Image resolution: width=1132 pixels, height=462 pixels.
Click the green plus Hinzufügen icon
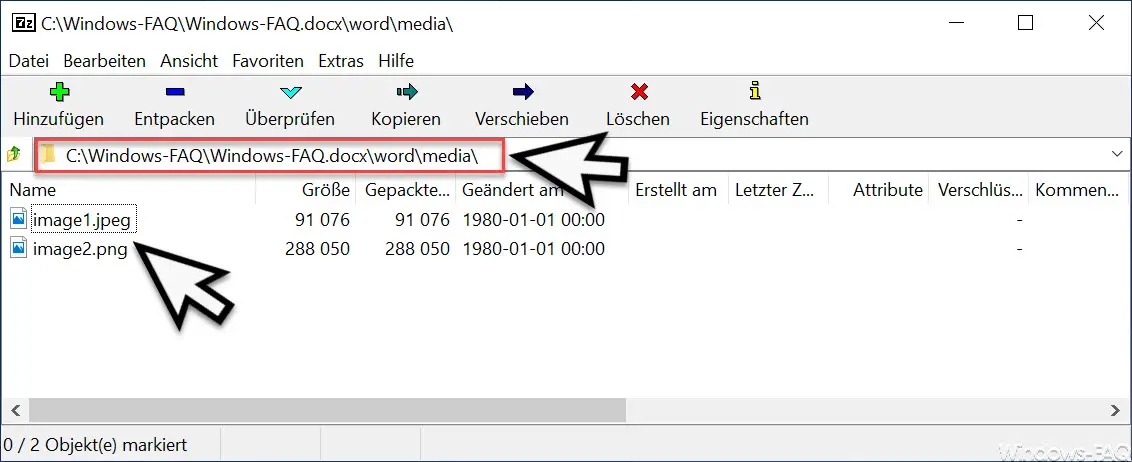coord(59,92)
